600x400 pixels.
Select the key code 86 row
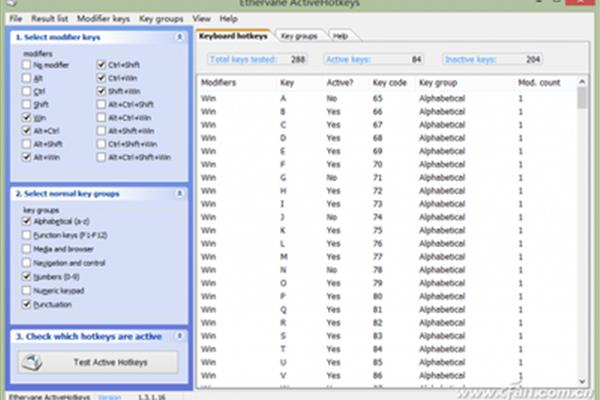pos(386,375)
